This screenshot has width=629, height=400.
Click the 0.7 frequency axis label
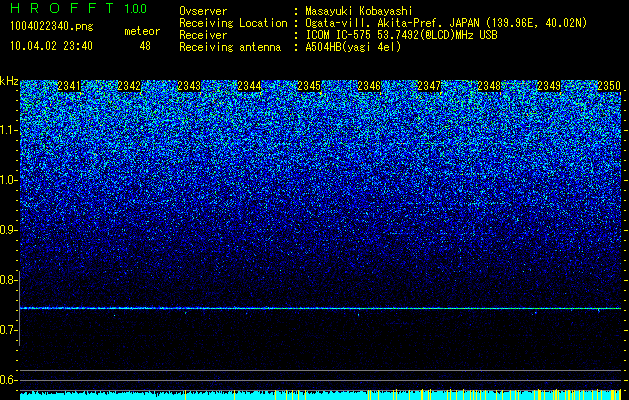point(8,330)
